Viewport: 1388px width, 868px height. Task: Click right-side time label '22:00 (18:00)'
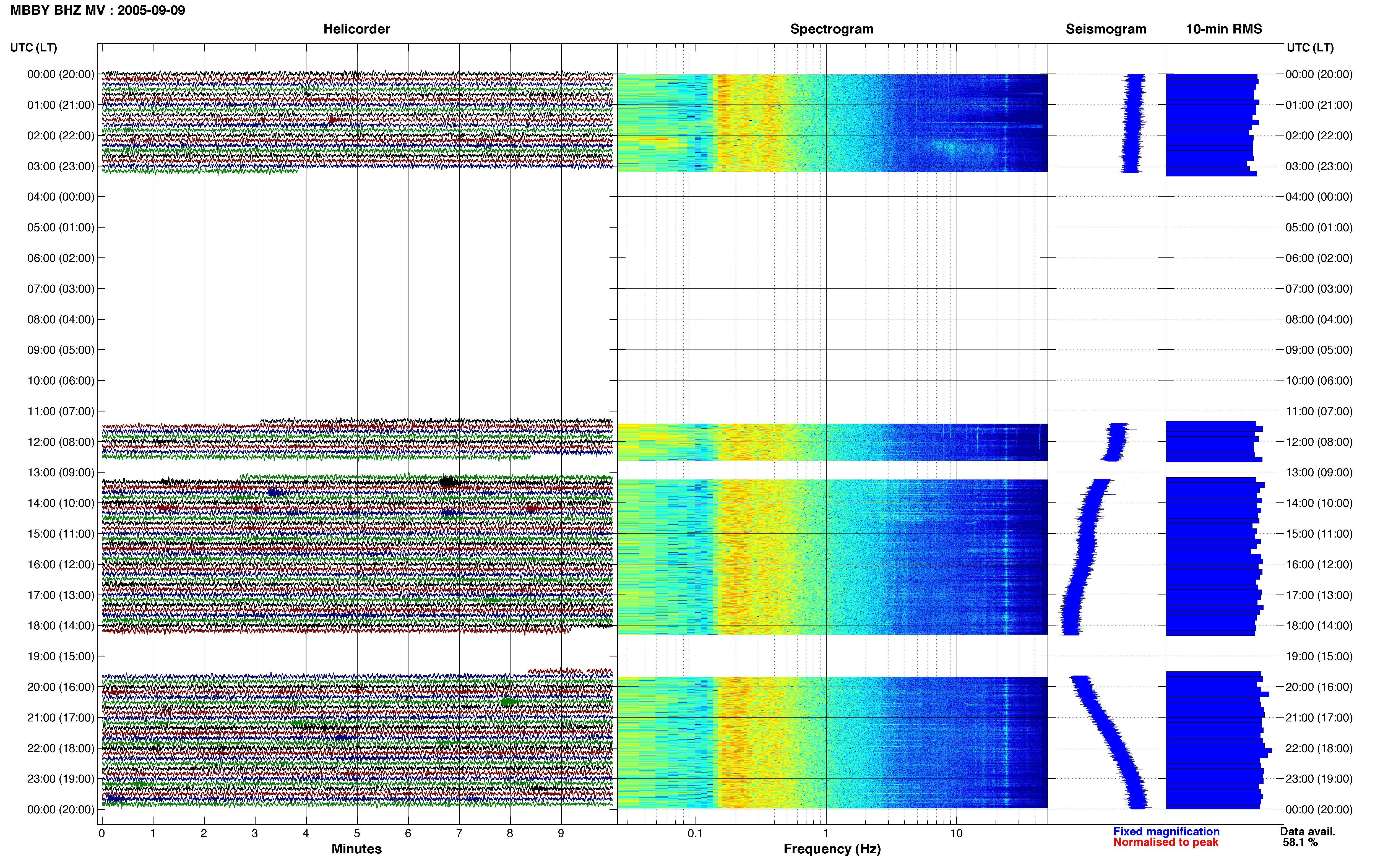1319,749
